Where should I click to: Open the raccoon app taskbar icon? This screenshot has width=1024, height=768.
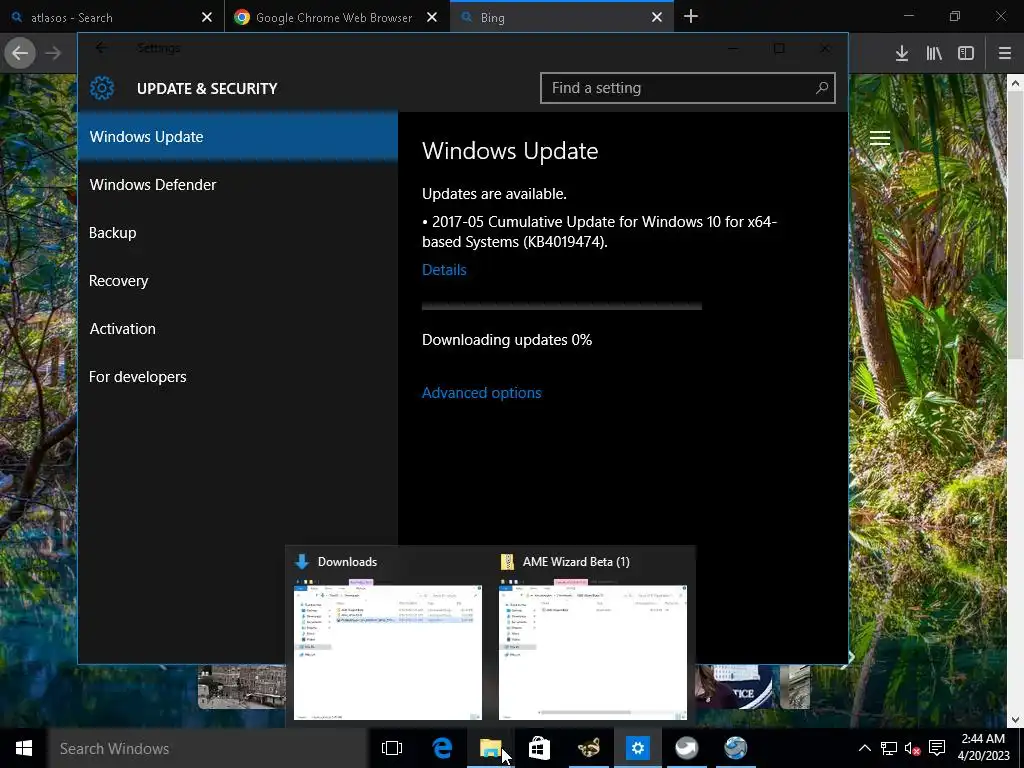coord(588,748)
